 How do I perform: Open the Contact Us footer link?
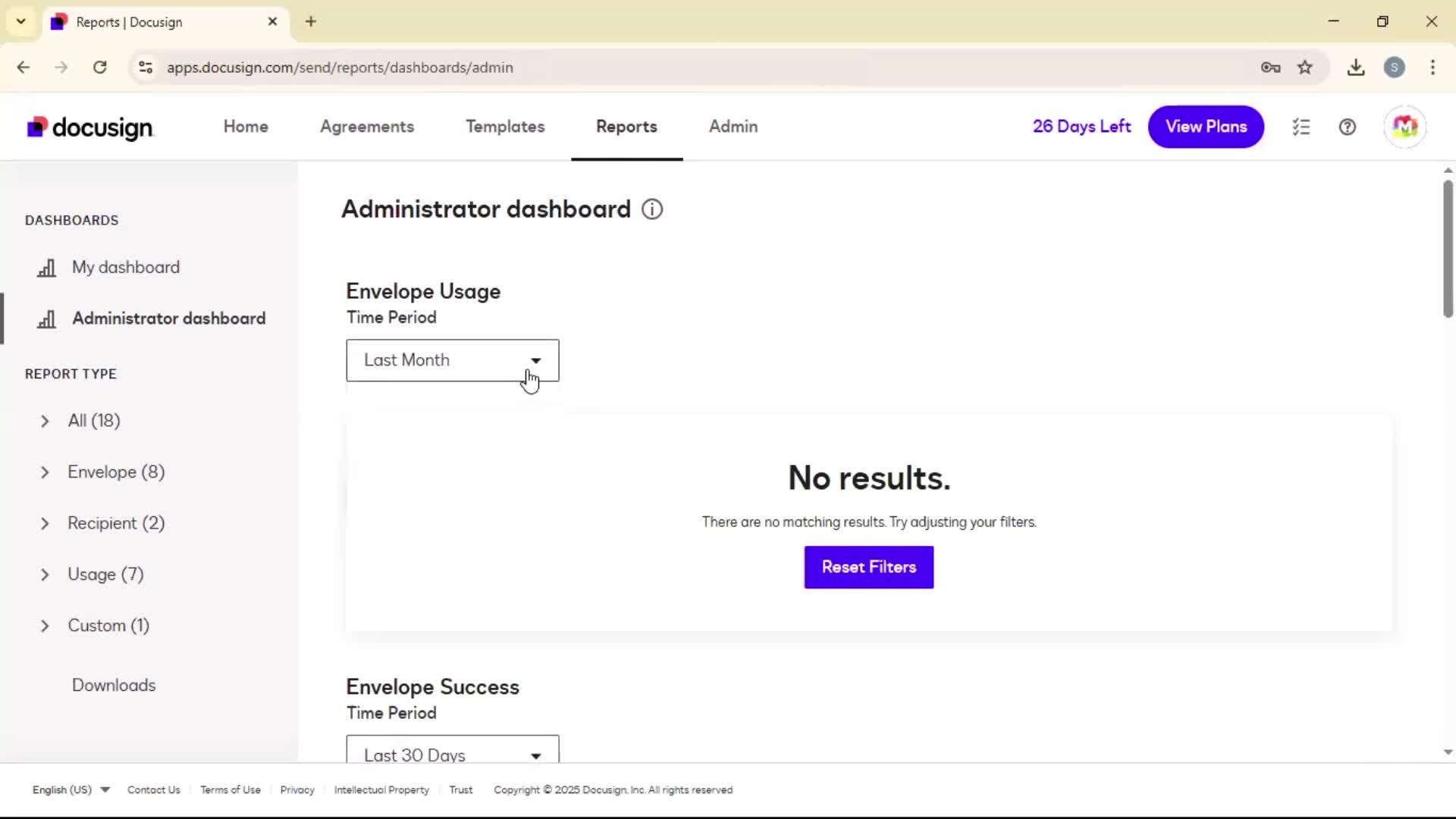[154, 790]
